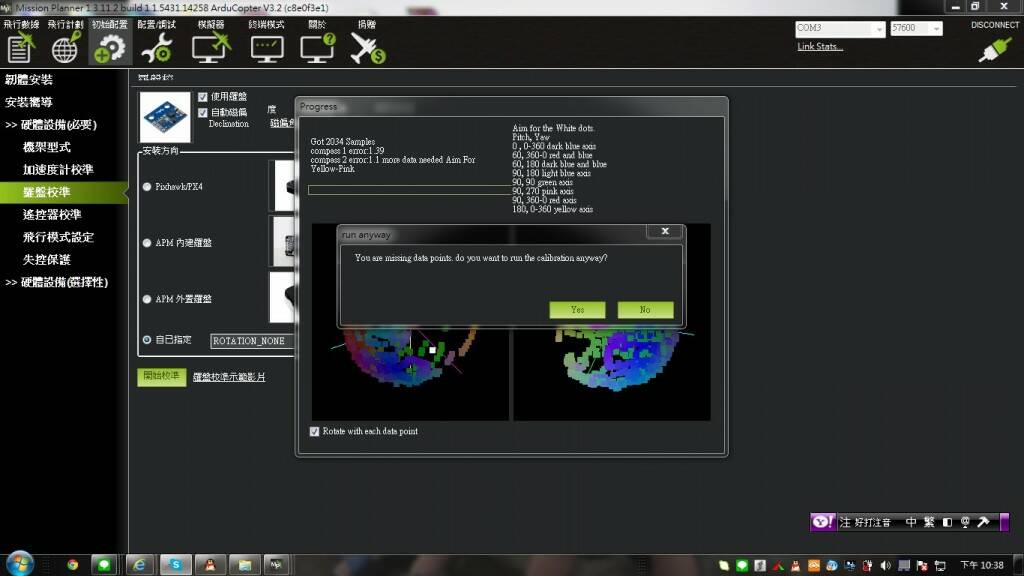Click the calibration progress bar
Image resolution: width=1024 pixels, height=576 pixels.
[409, 190]
